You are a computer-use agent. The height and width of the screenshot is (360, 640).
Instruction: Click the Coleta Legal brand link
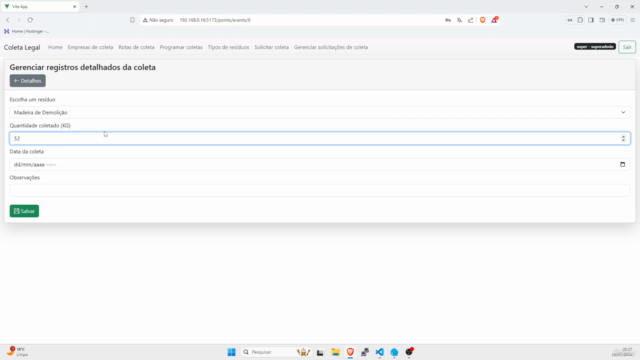22,47
